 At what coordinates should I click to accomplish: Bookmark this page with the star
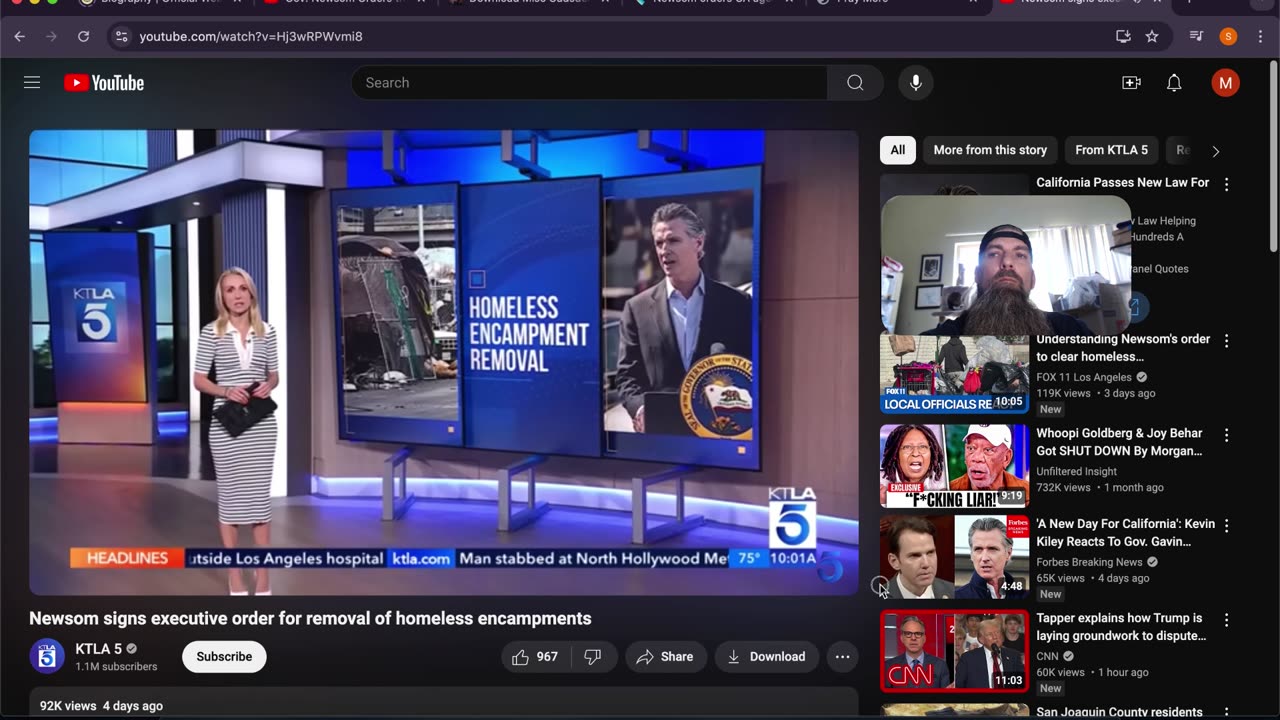point(1152,36)
